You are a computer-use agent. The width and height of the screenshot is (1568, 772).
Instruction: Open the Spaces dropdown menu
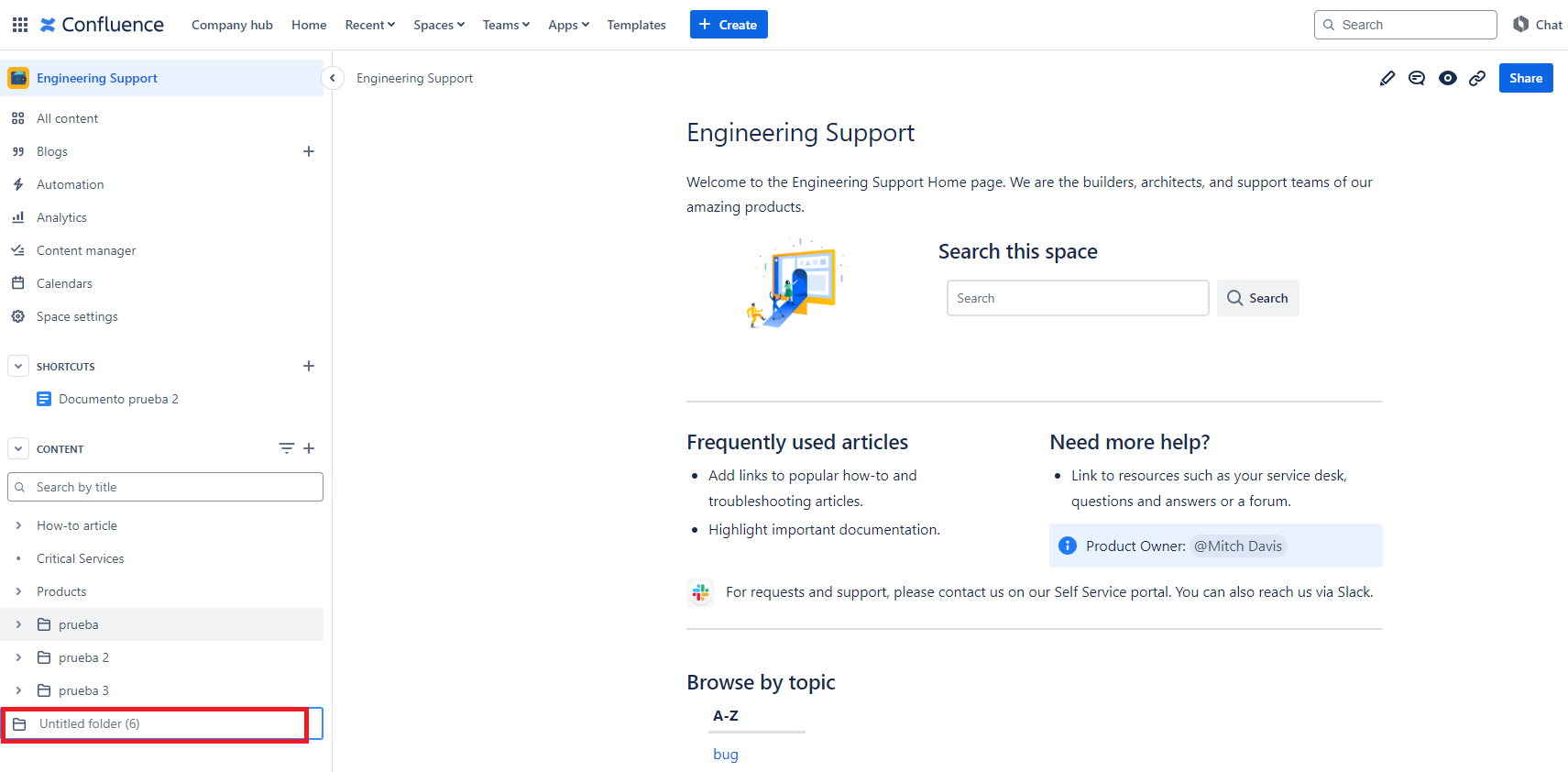pos(439,25)
